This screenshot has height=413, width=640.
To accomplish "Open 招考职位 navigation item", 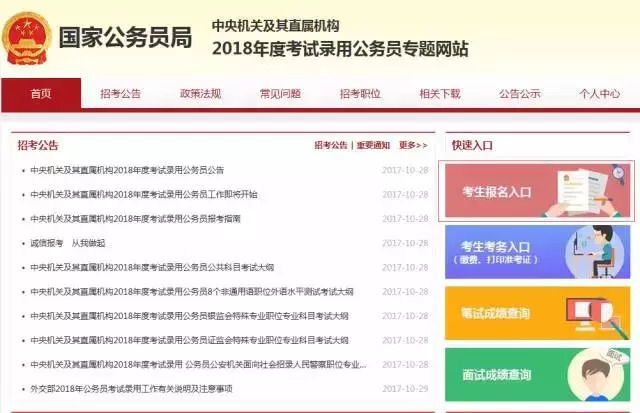I will click(360, 94).
